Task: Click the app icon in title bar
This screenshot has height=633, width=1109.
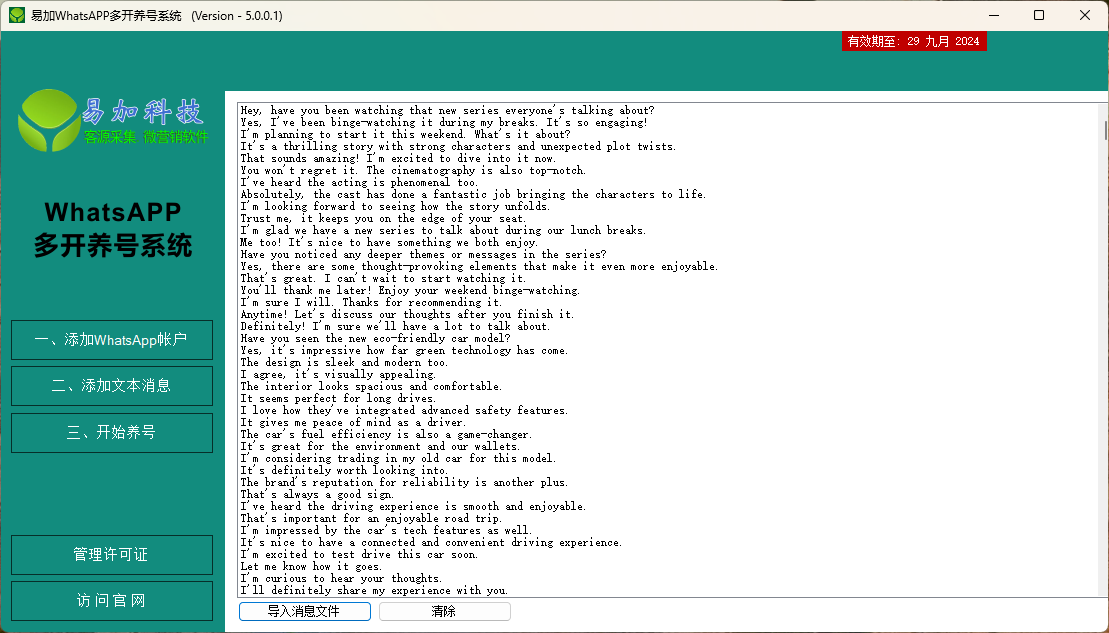Action: tap(16, 15)
